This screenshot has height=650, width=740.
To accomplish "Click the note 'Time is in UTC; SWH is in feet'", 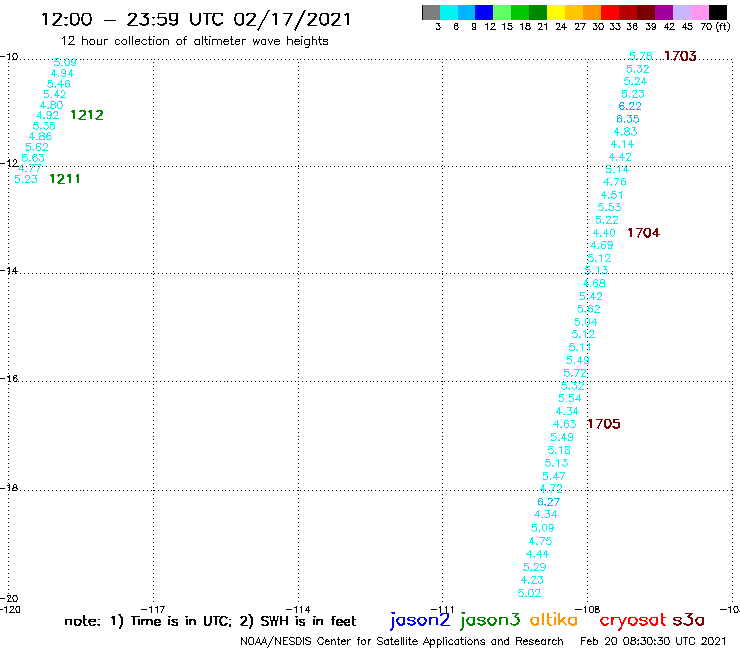I will pos(210,621).
